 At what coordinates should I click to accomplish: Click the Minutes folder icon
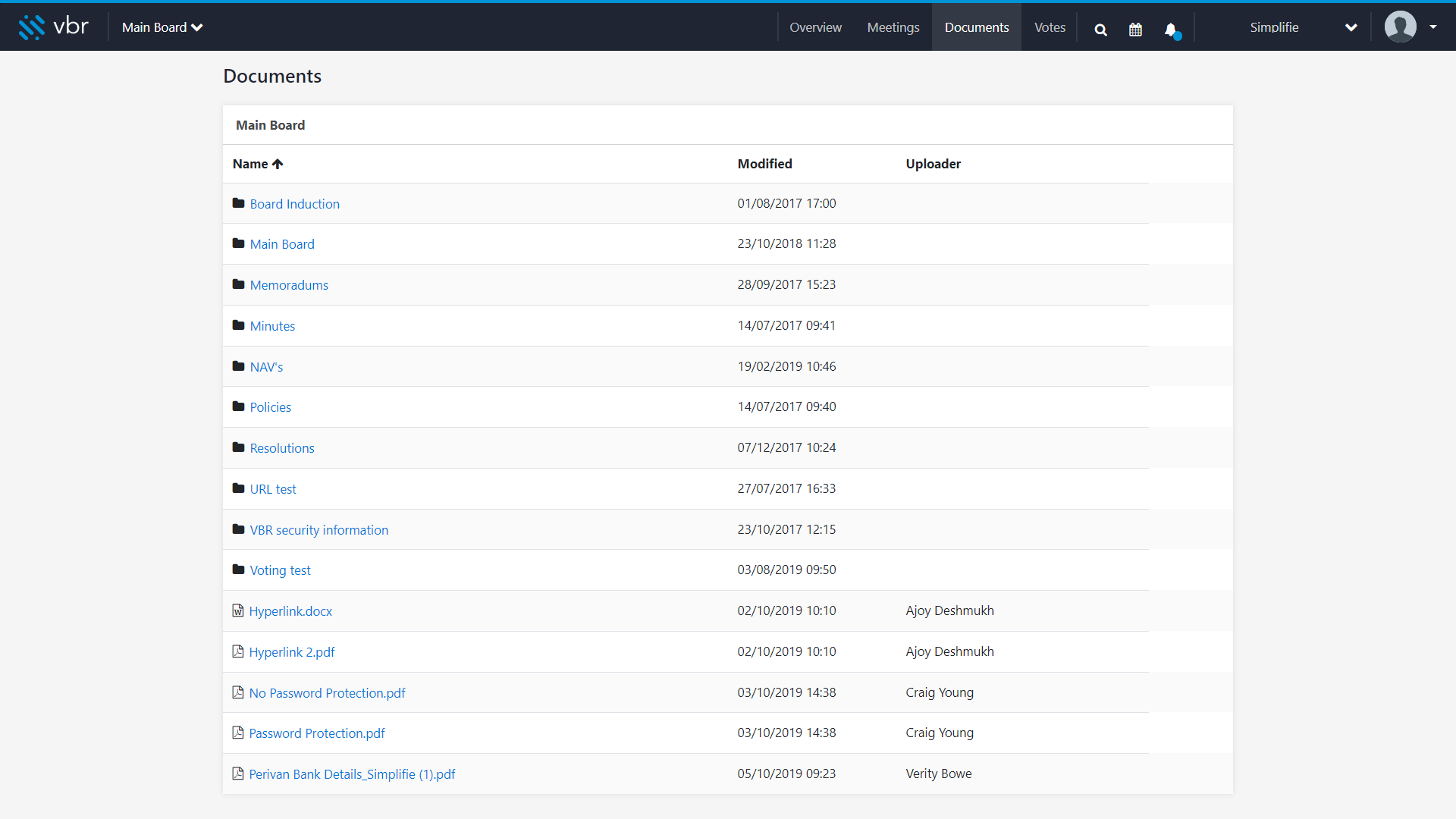238,325
